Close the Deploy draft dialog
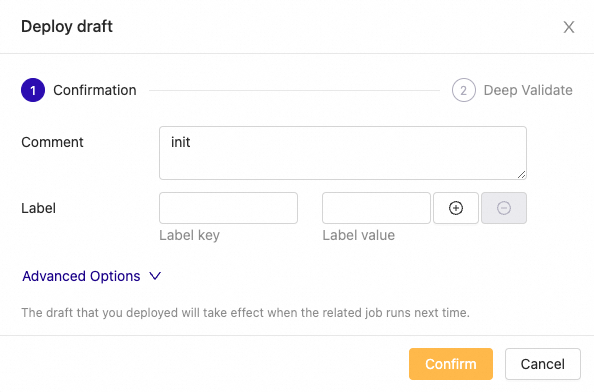 [569, 27]
